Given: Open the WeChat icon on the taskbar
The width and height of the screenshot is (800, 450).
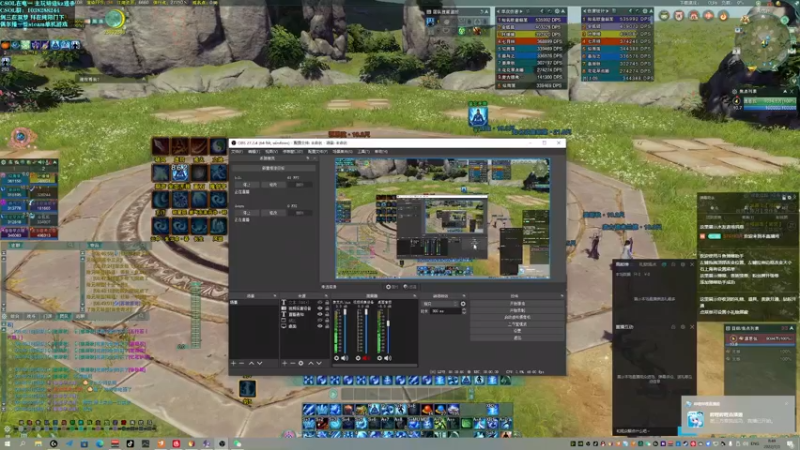Looking at the screenshot, I should point(237,444).
